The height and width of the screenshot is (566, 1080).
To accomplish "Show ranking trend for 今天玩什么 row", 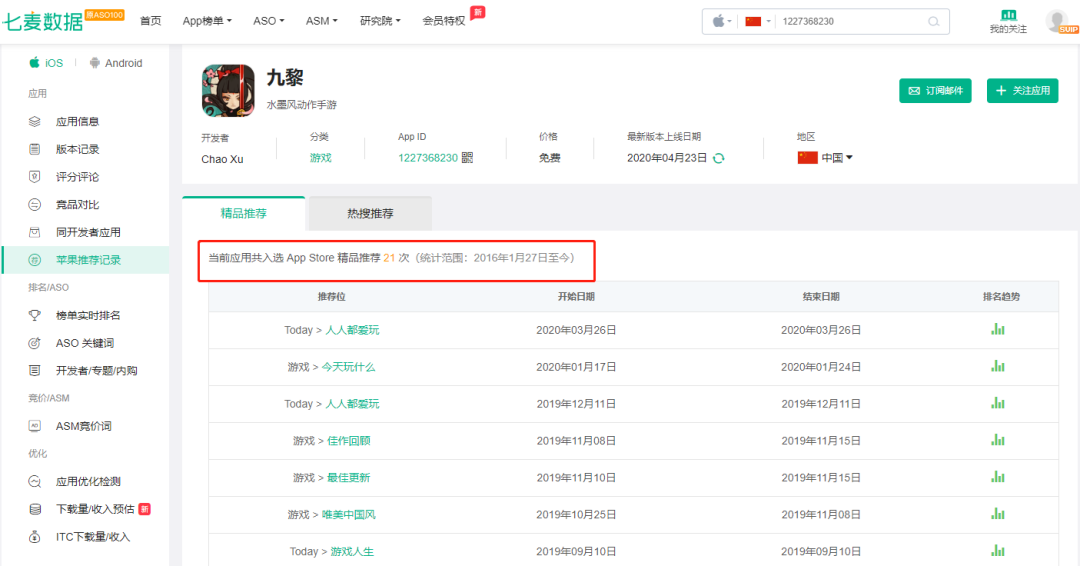I will coord(998,366).
